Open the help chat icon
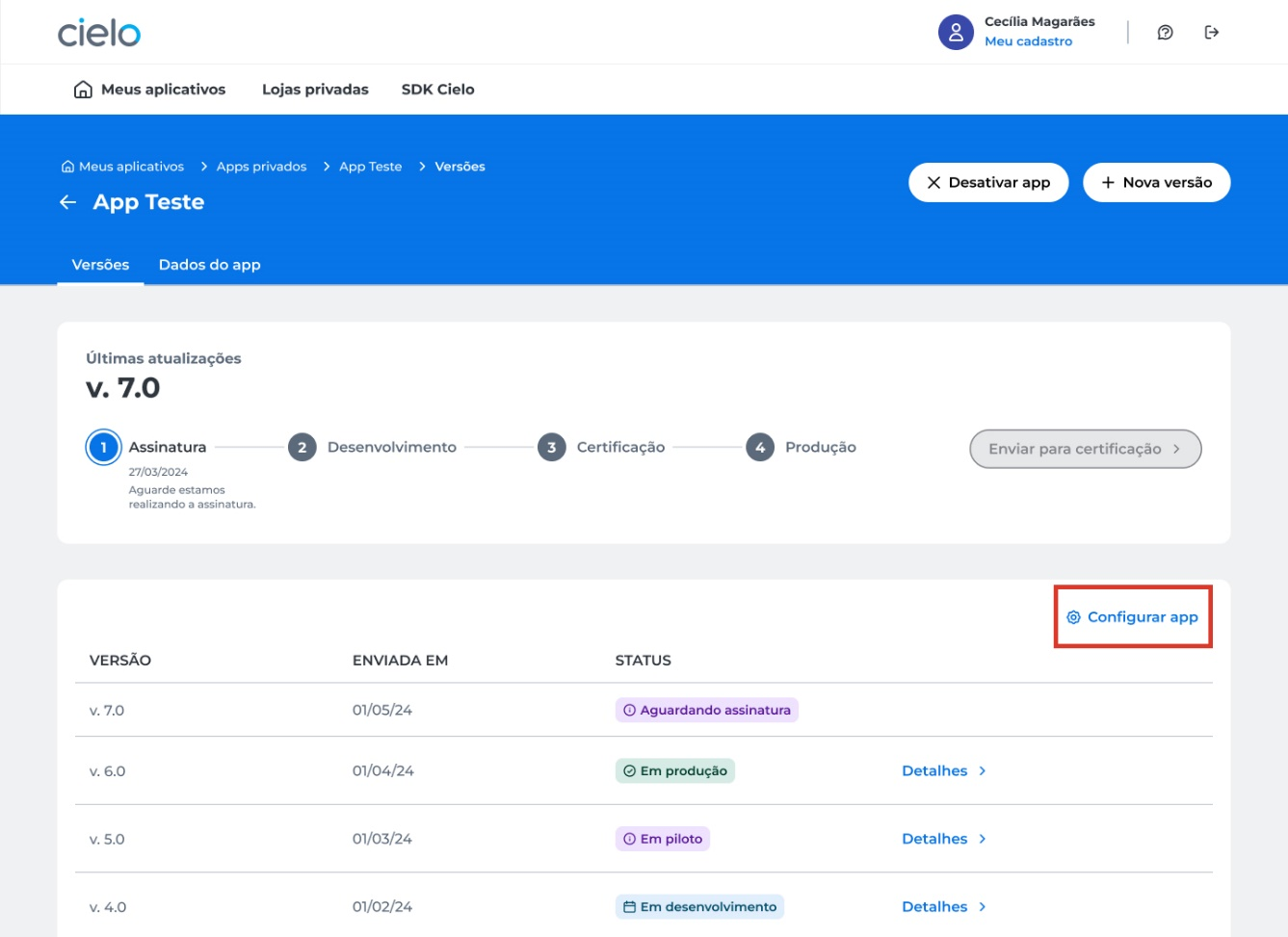 (1165, 33)
